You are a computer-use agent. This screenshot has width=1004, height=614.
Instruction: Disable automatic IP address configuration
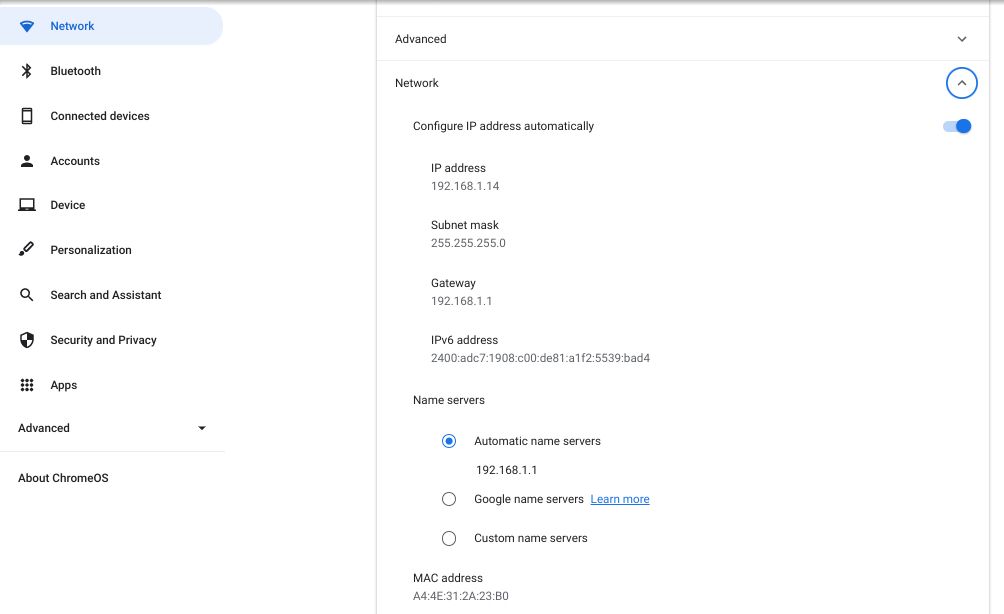pos(956,126)
